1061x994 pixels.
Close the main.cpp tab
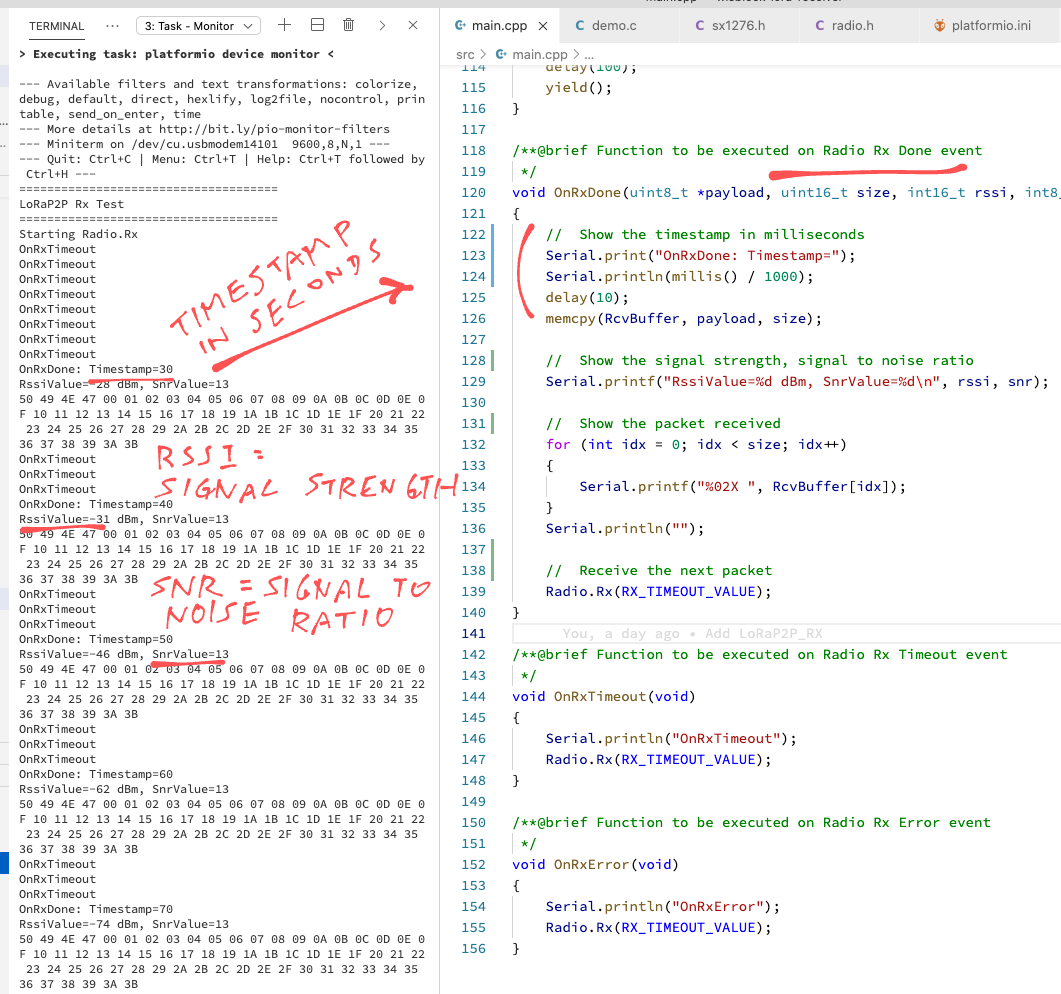pos(543,25)
